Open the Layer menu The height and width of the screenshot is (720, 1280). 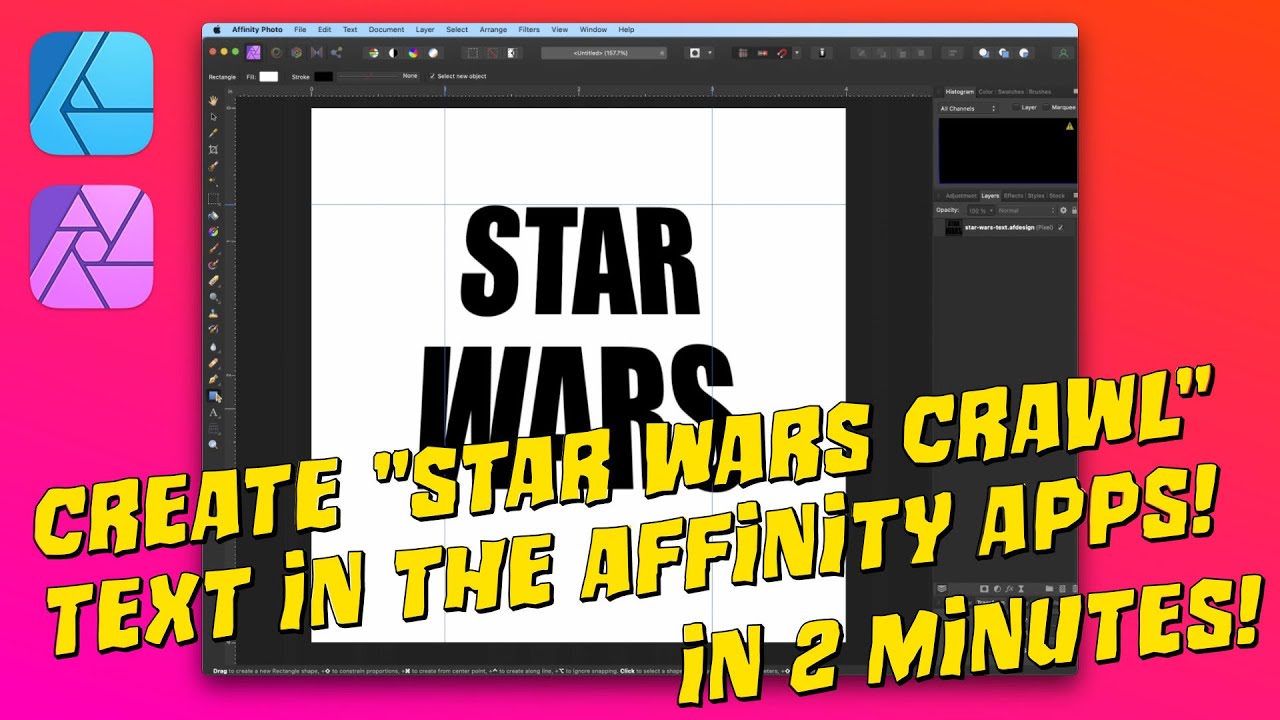tap(425, 30)
